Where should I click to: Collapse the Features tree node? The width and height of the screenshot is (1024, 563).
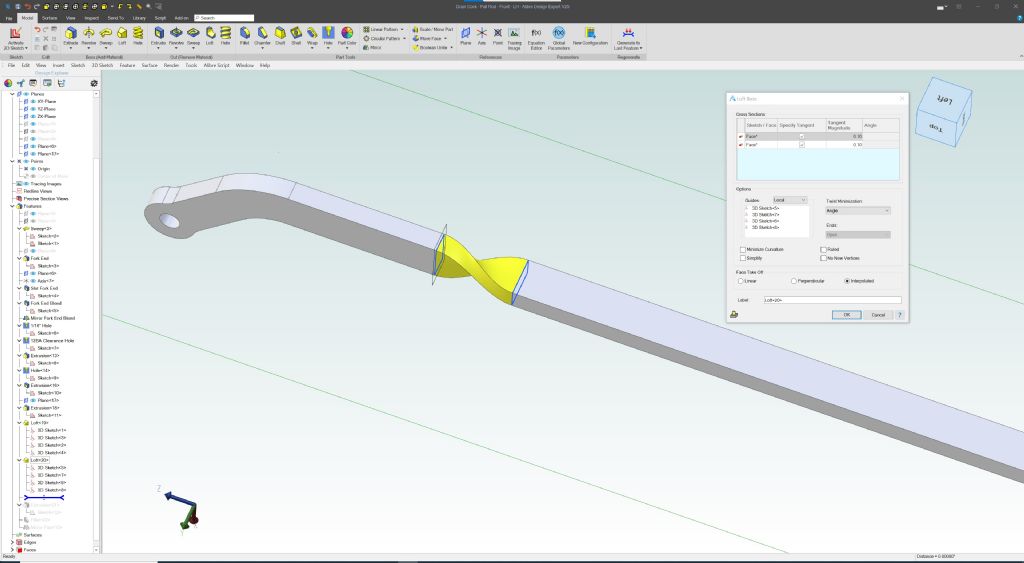point(12,206)
